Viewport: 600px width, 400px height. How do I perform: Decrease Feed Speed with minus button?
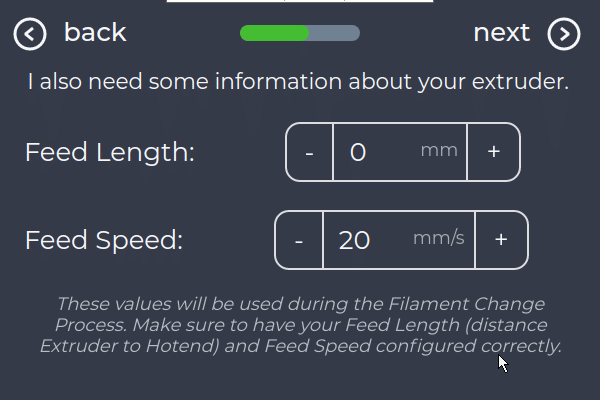click(x=299, y=240)
